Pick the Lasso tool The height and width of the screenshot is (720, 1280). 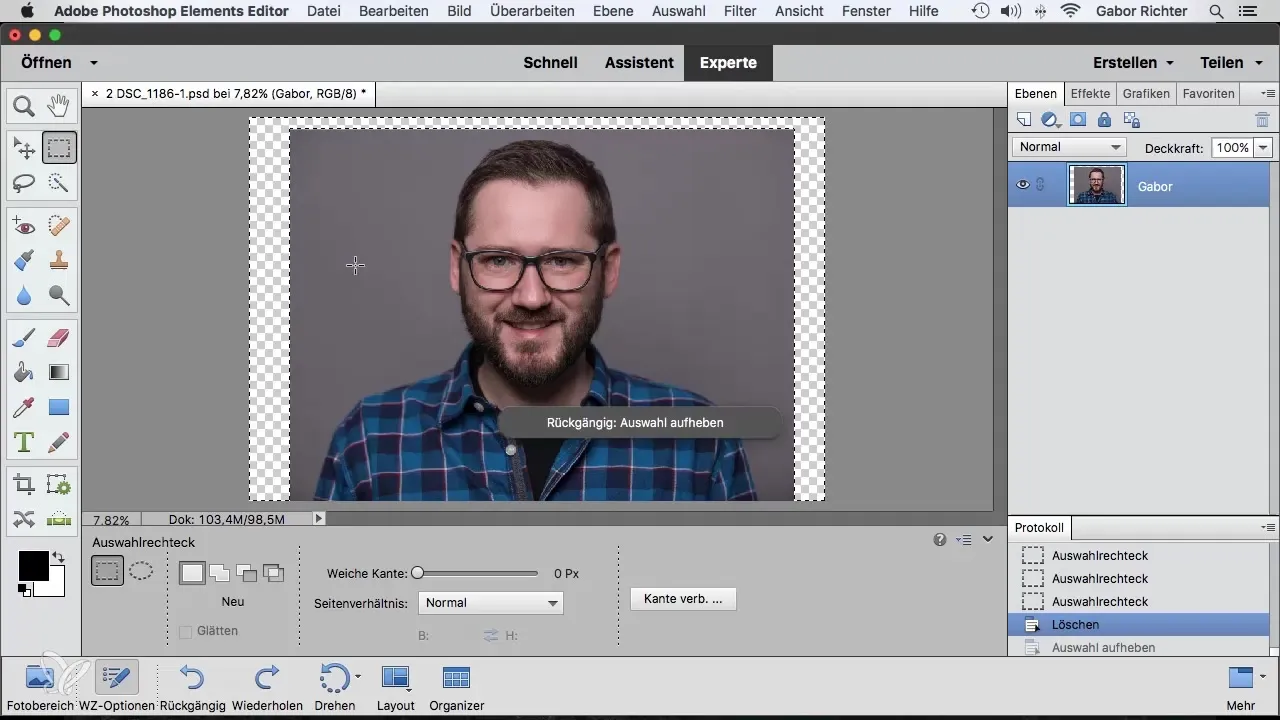click(x=24, y=183)
